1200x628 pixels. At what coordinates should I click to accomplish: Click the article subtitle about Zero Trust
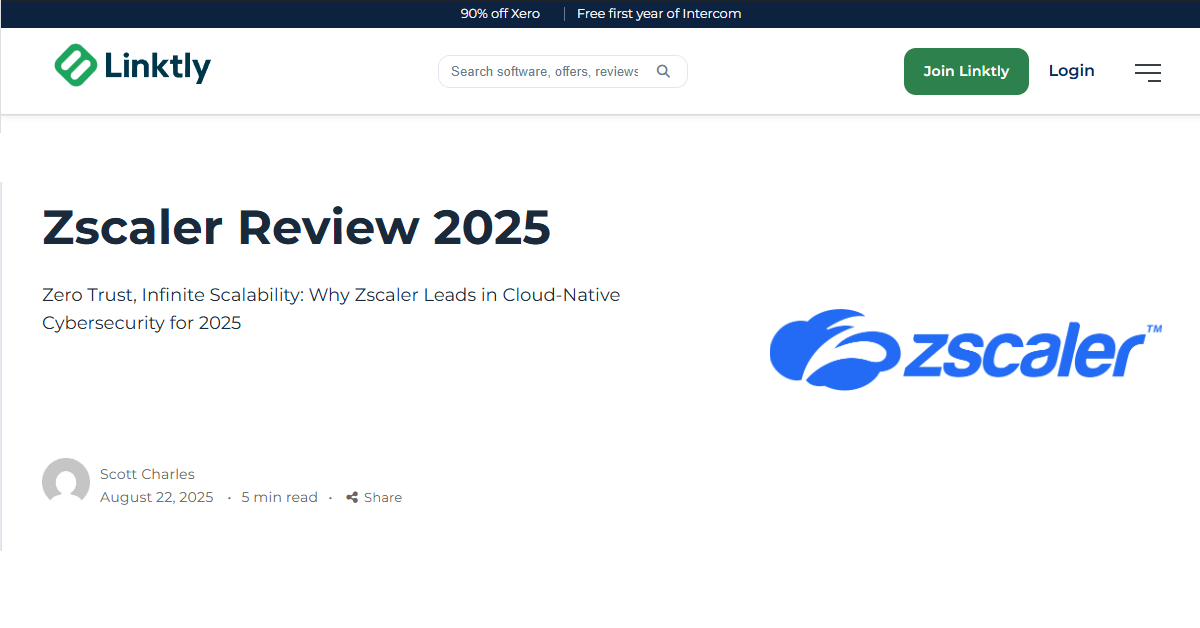[330, 308]
